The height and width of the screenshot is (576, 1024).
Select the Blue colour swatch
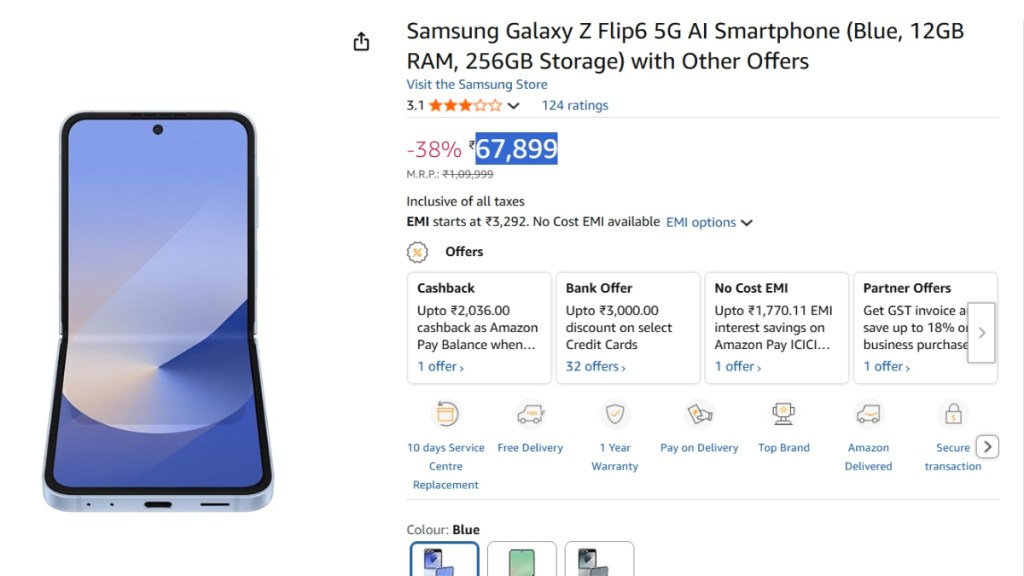[x=445, y=560]
